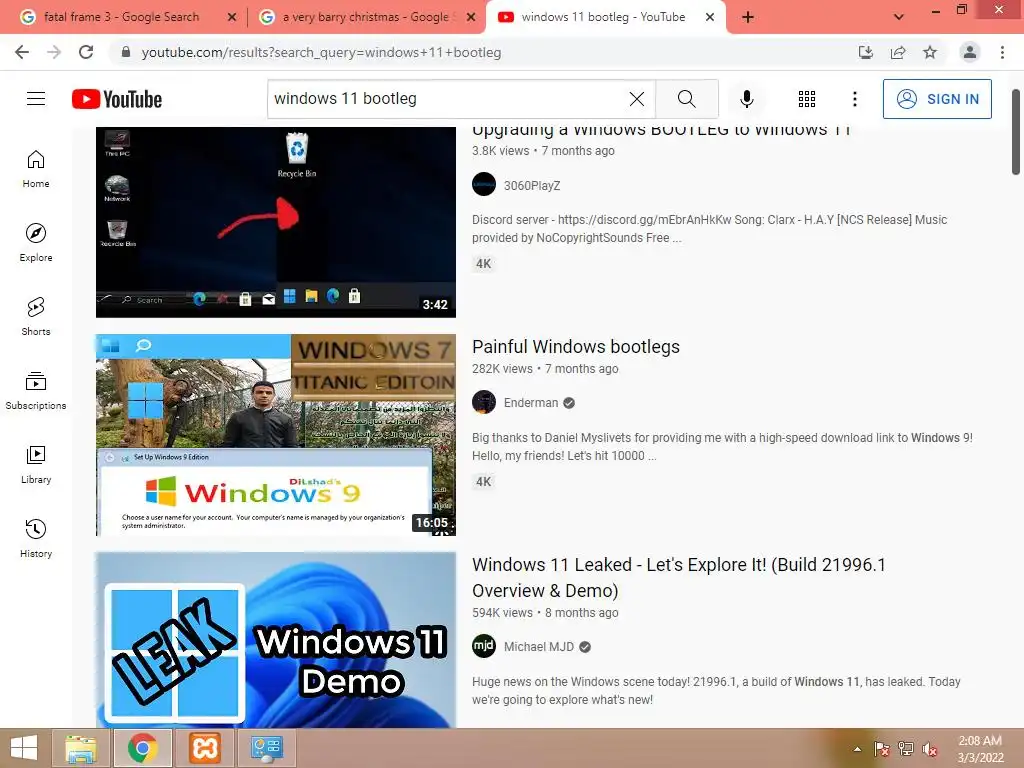Show hidden system tray icons arrow

point(857,749)
